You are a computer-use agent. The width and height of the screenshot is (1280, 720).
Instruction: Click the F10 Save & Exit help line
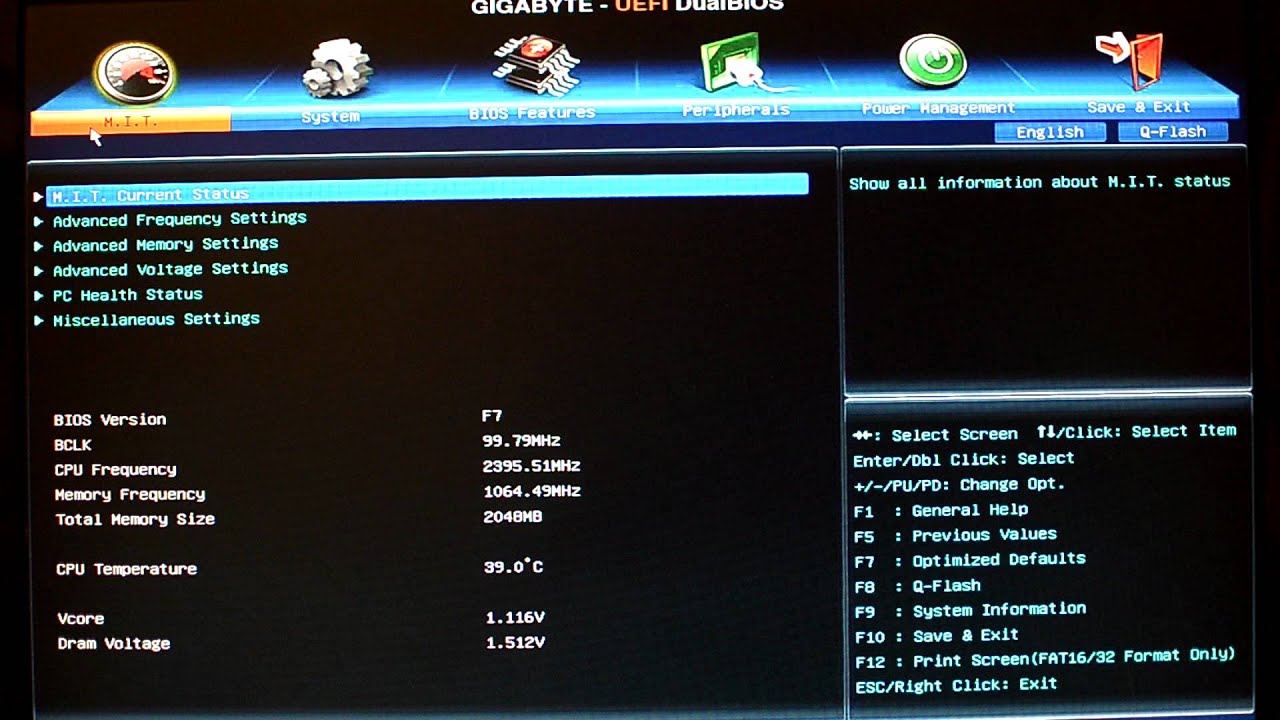[x=937, y=636]
